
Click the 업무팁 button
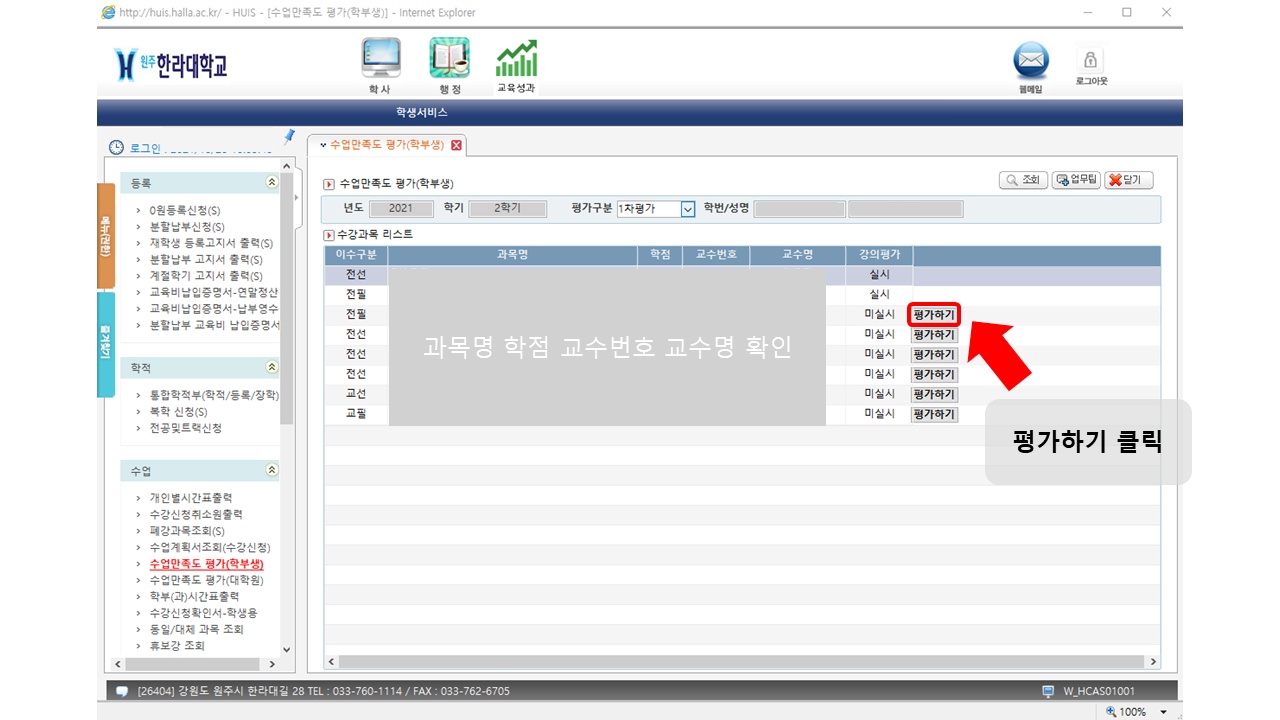click(1076, 181)
